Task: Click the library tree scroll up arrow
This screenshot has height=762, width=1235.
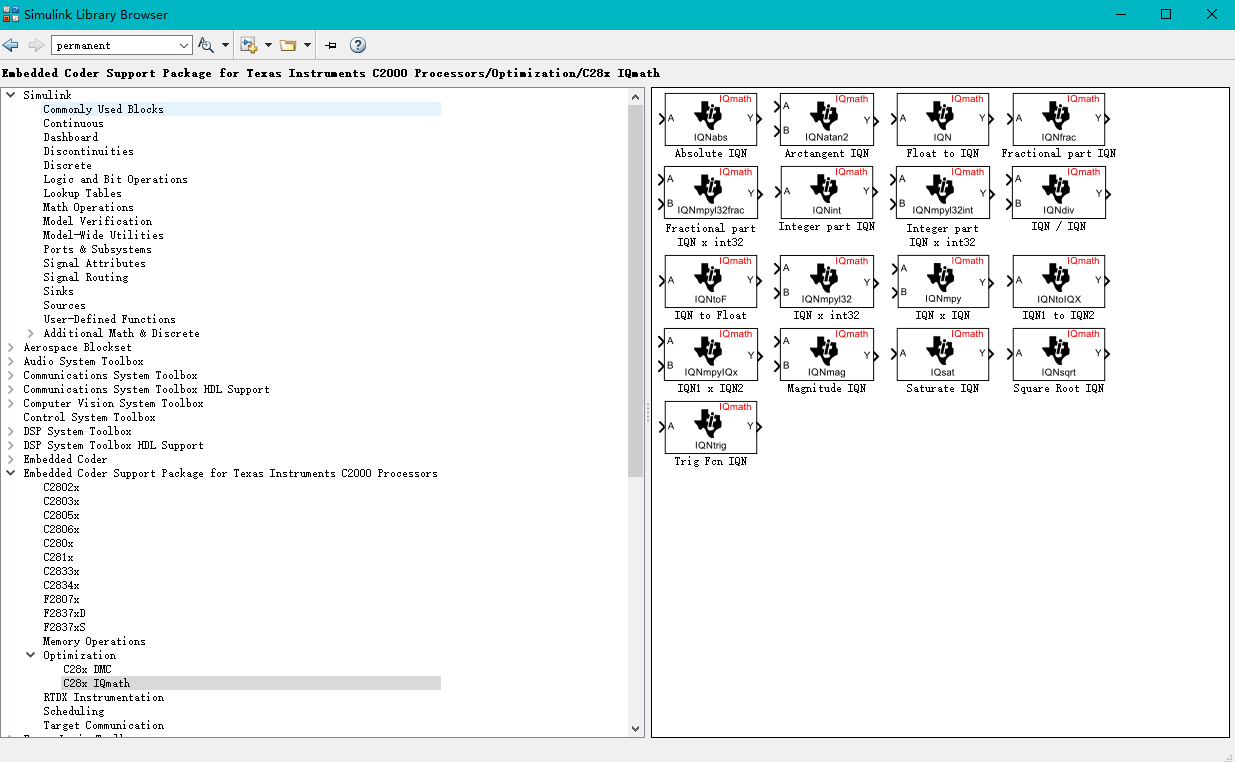Action: click(x=636, y=96)
